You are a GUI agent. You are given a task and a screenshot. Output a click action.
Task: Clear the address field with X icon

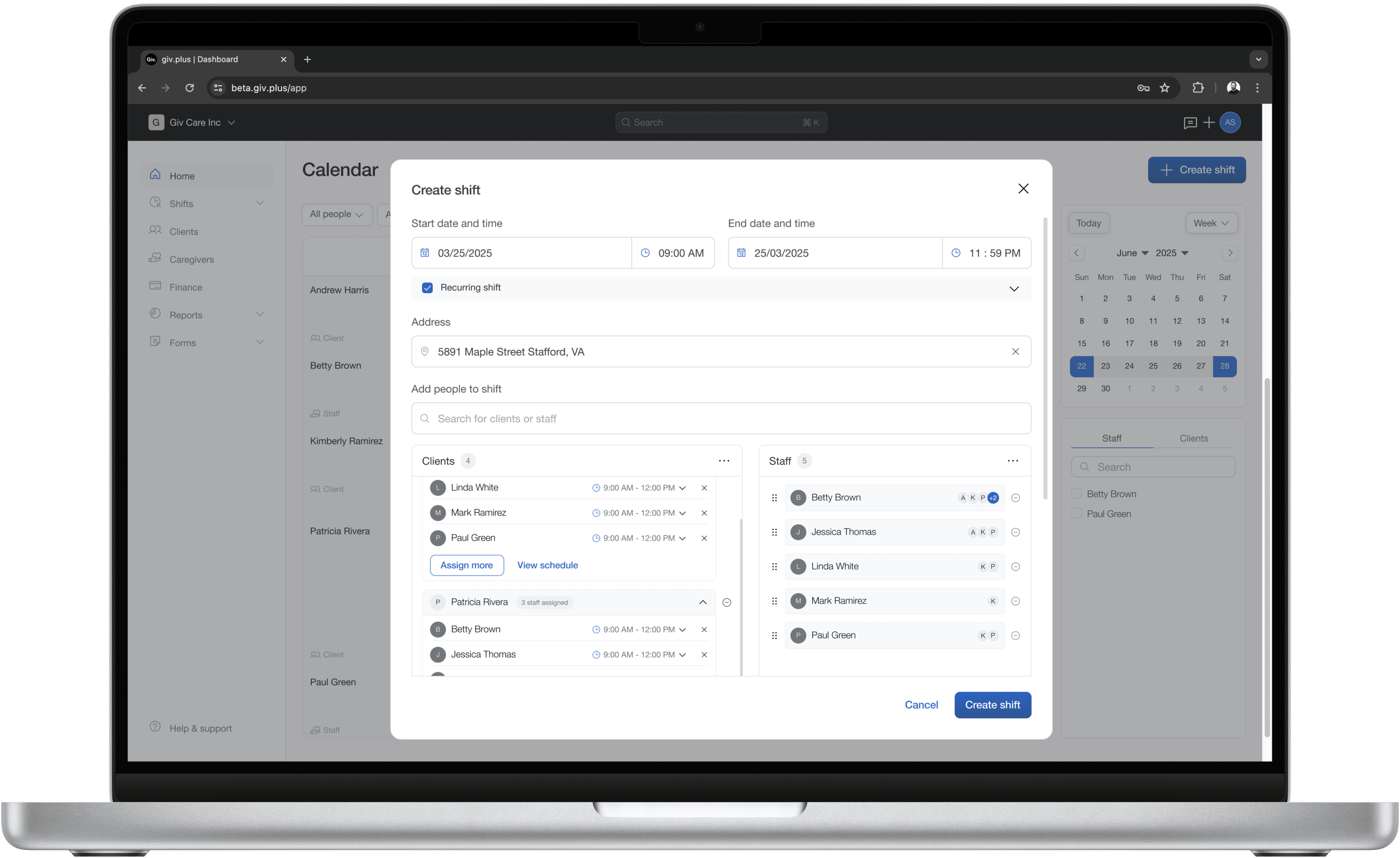[x=1015, y=352]
